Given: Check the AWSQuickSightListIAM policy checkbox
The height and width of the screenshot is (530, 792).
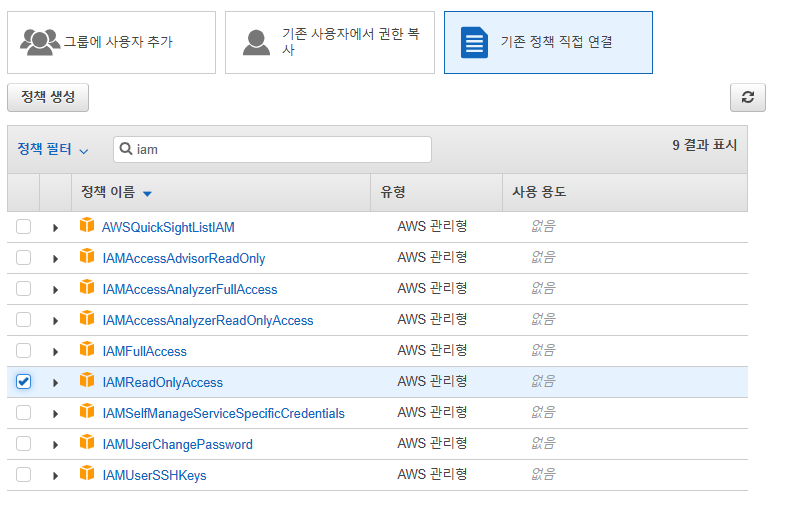Looking at the screenshot, I should pyautogui.click(x=23, y=226).
